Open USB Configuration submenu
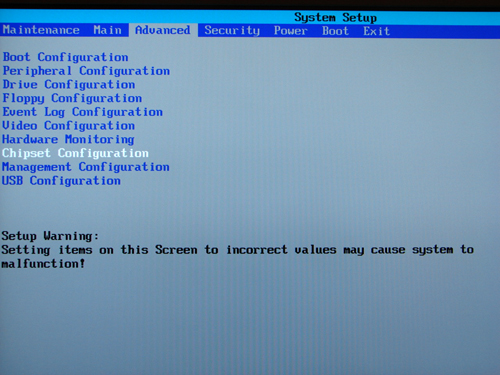This screenshot has width=500, height=375. tap(61, 181)
